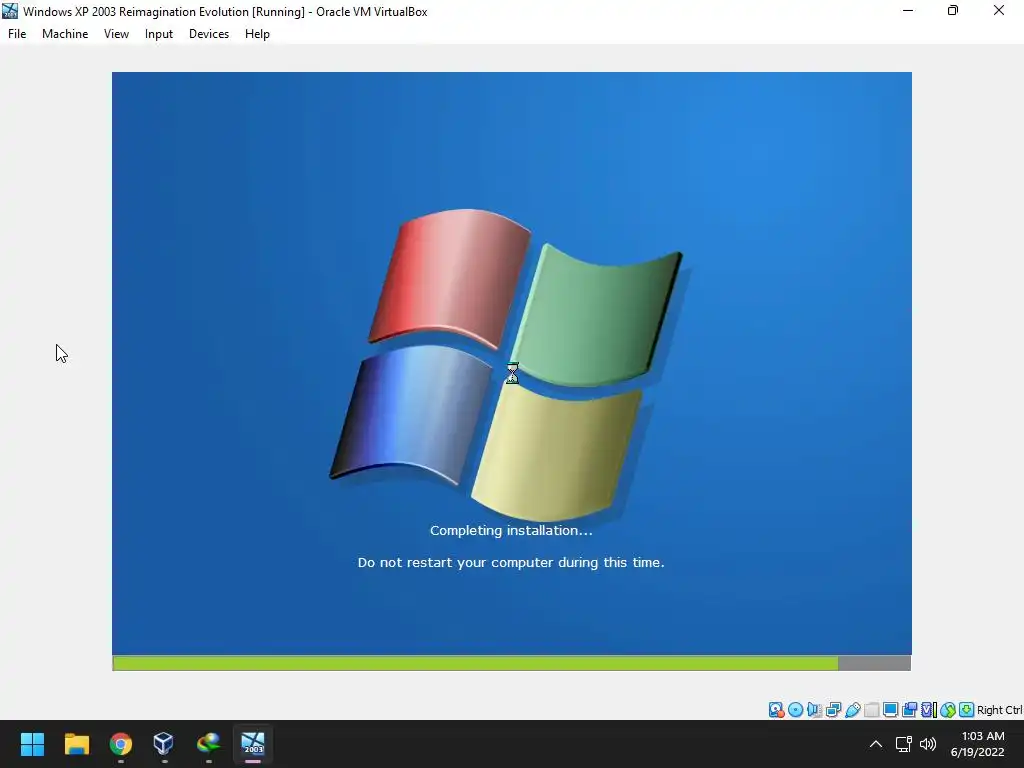This screenshot has height=768, width=1024.
Task: Click the "Completing installation..." text
Action: click(511, 530)
